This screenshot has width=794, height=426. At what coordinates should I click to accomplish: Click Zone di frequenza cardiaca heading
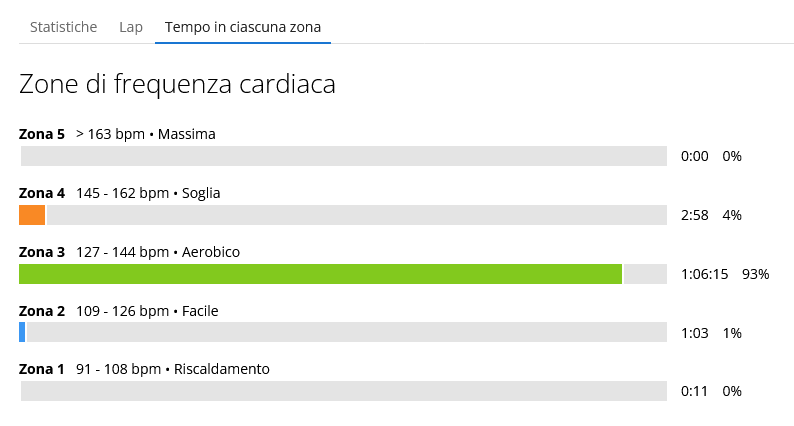[177, 84]
